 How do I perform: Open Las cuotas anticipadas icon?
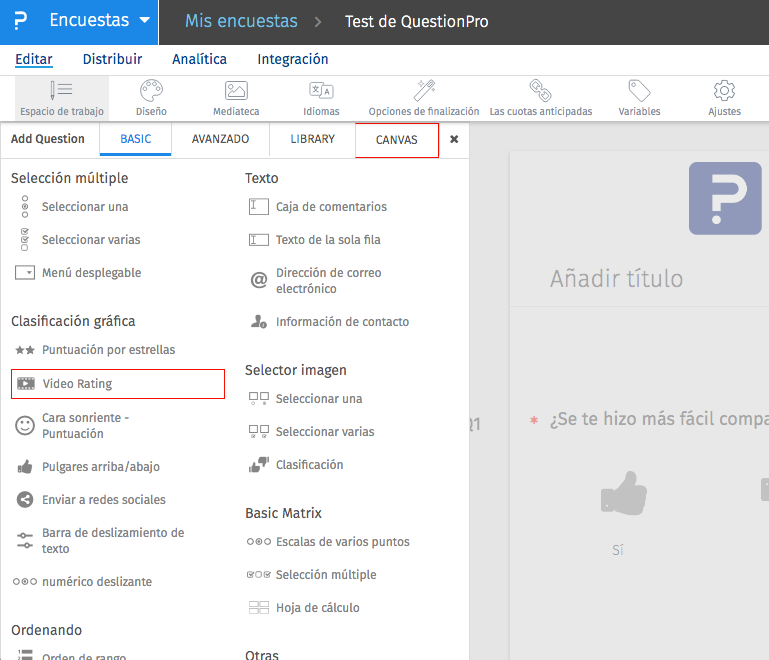pos(540,91)
